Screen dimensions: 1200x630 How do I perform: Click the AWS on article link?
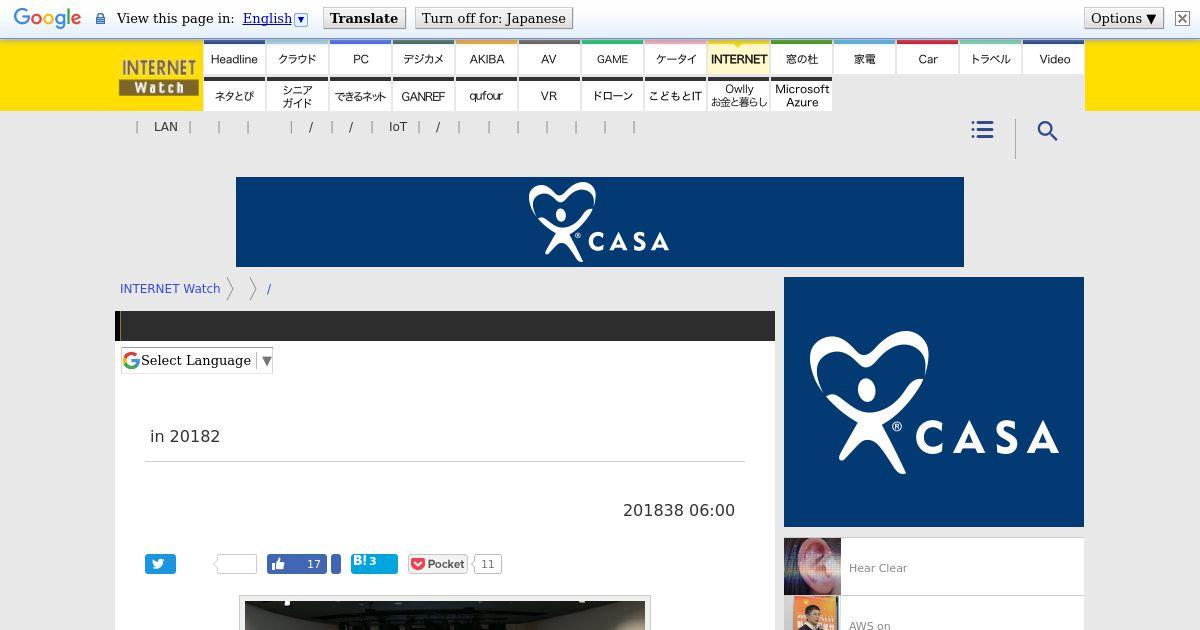click(x=869, y=625)
